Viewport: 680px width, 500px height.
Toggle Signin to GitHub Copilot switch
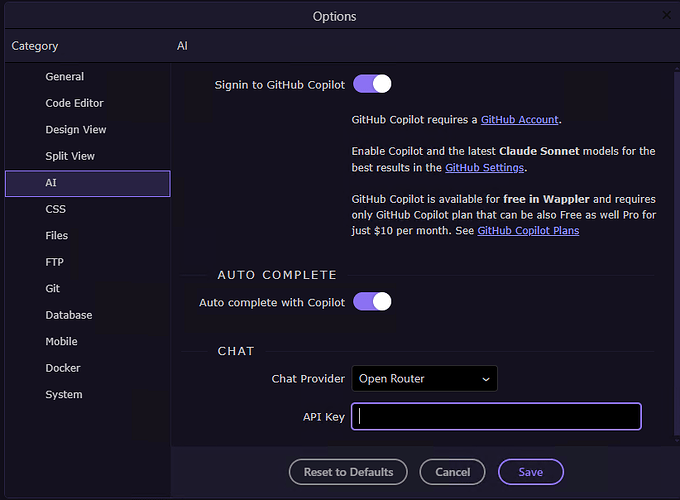coord(372,84)
